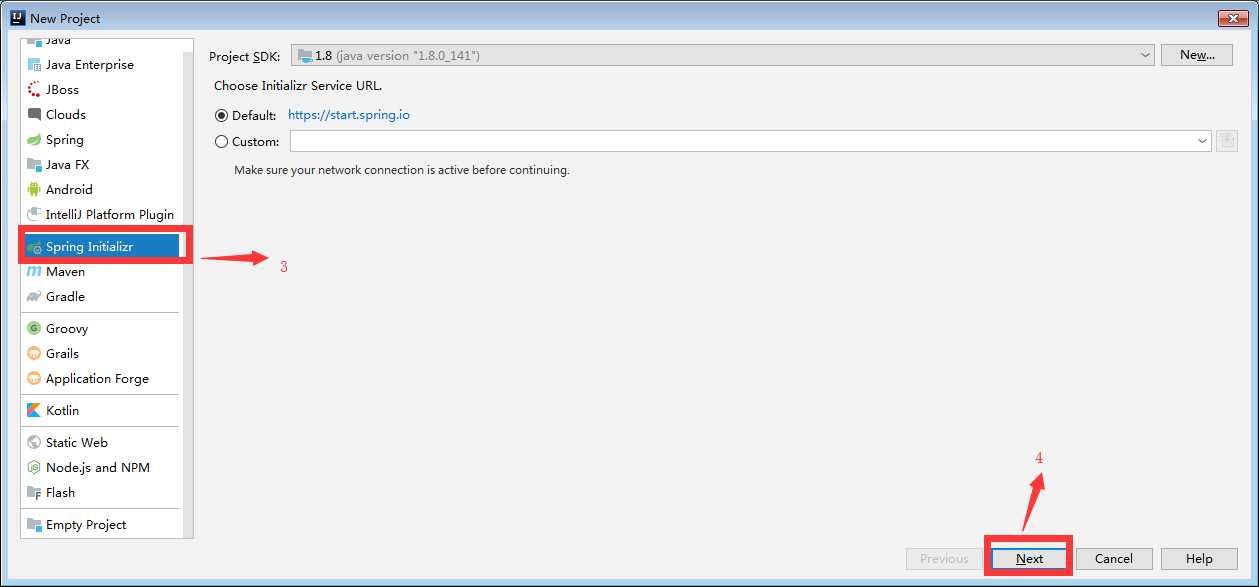Click the Clouds icon in project list
The image size is (1259, 587).
click(x=34, y=115)
